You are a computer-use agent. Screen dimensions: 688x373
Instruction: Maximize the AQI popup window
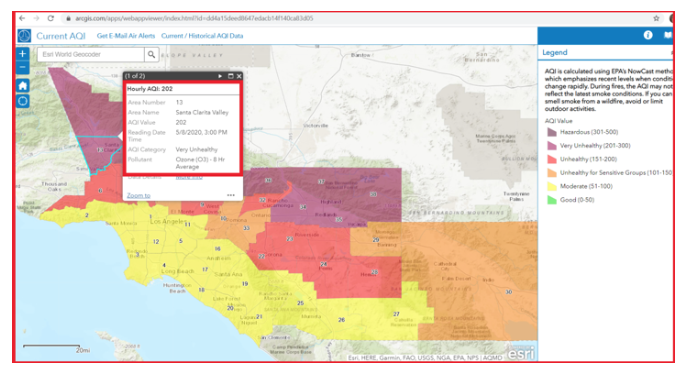point(231,76)
